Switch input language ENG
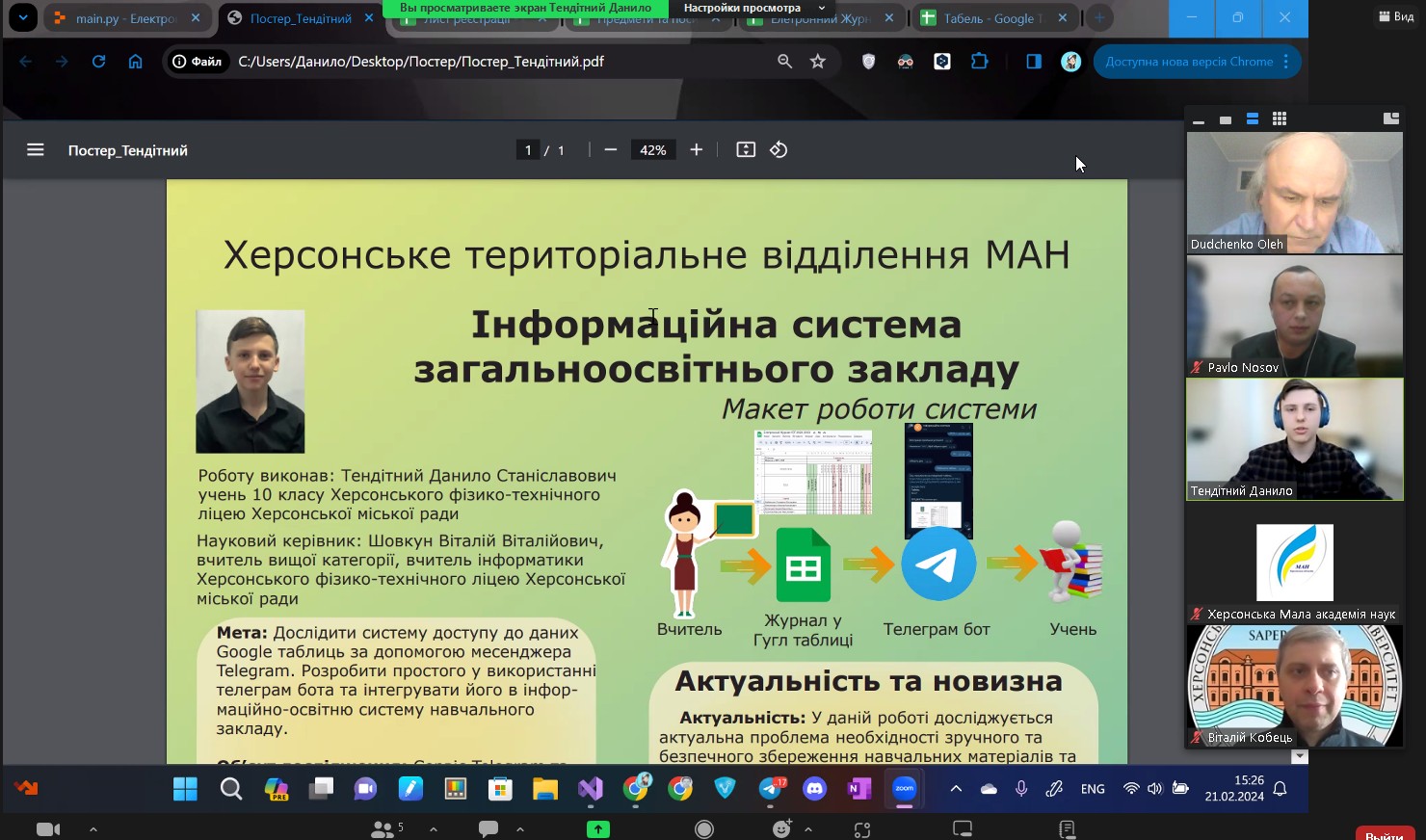The width and height of the screenshot is (1426, 840). coord(1093,789)
